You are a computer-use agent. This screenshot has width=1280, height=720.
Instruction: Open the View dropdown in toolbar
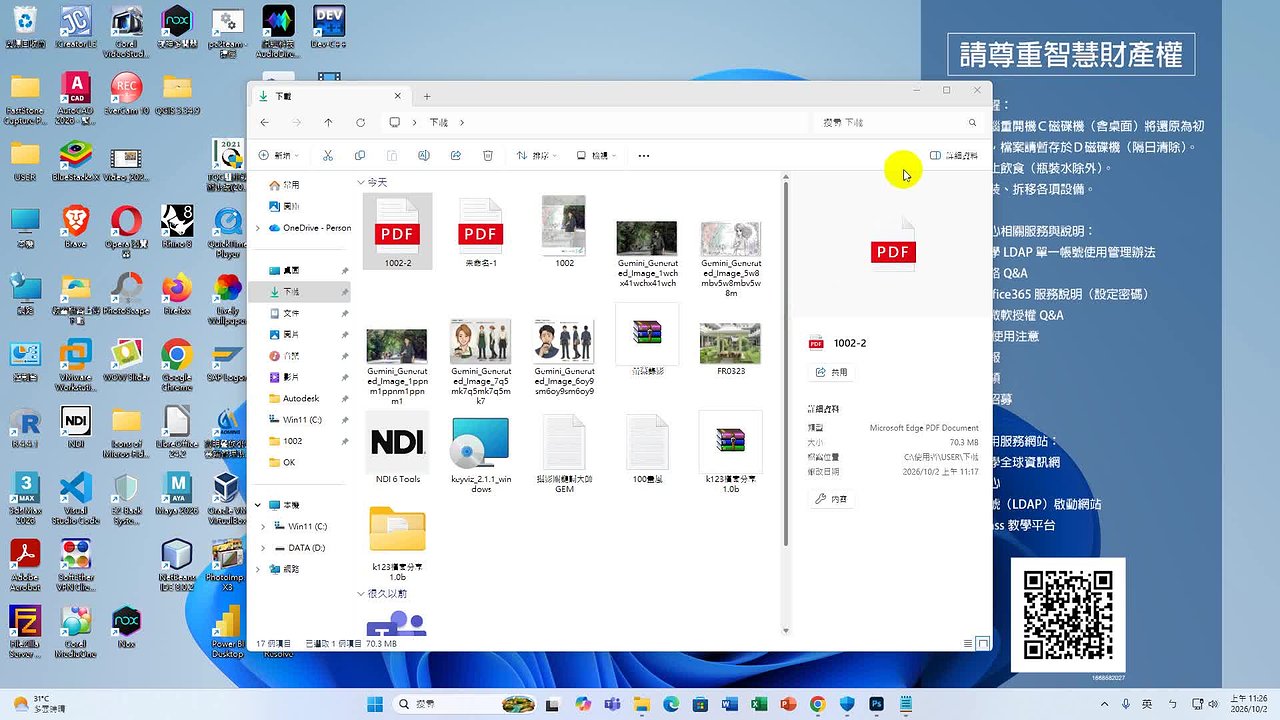(596, 156)
